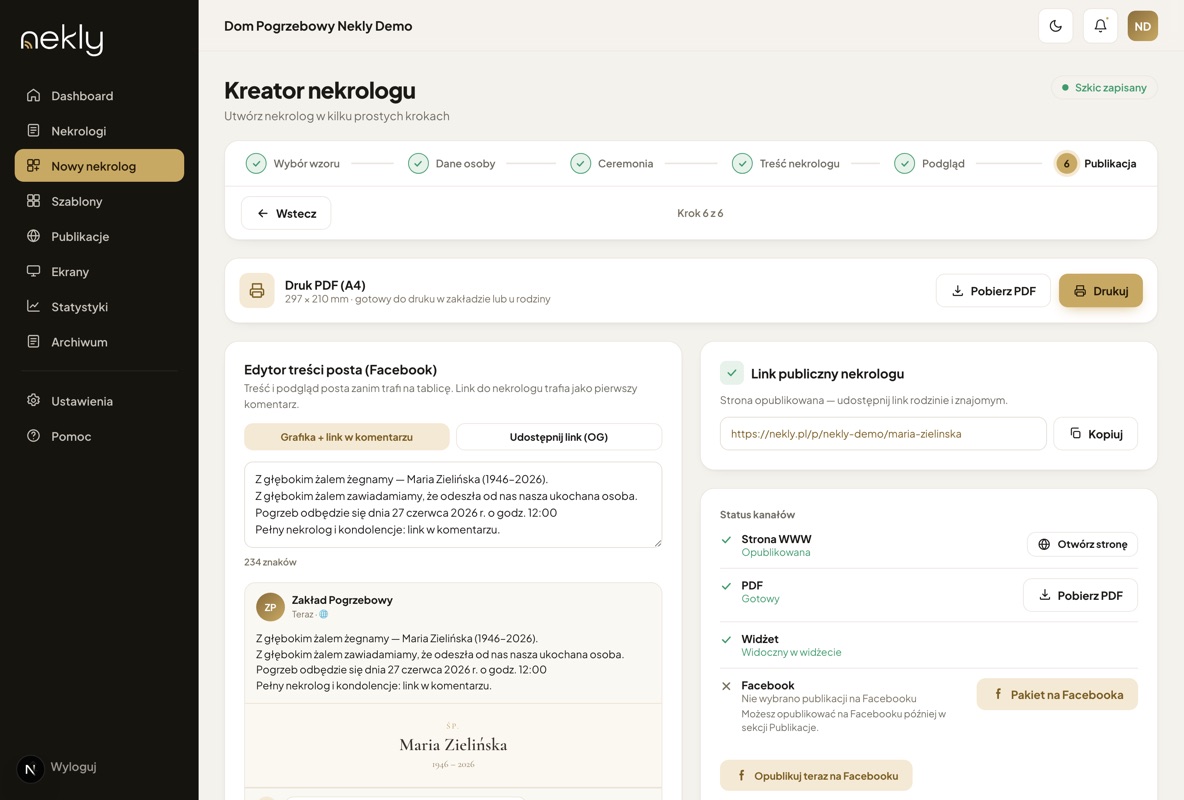
Task: Open Nowy nekrolog in sidebar
Action: tap(99, 165)
